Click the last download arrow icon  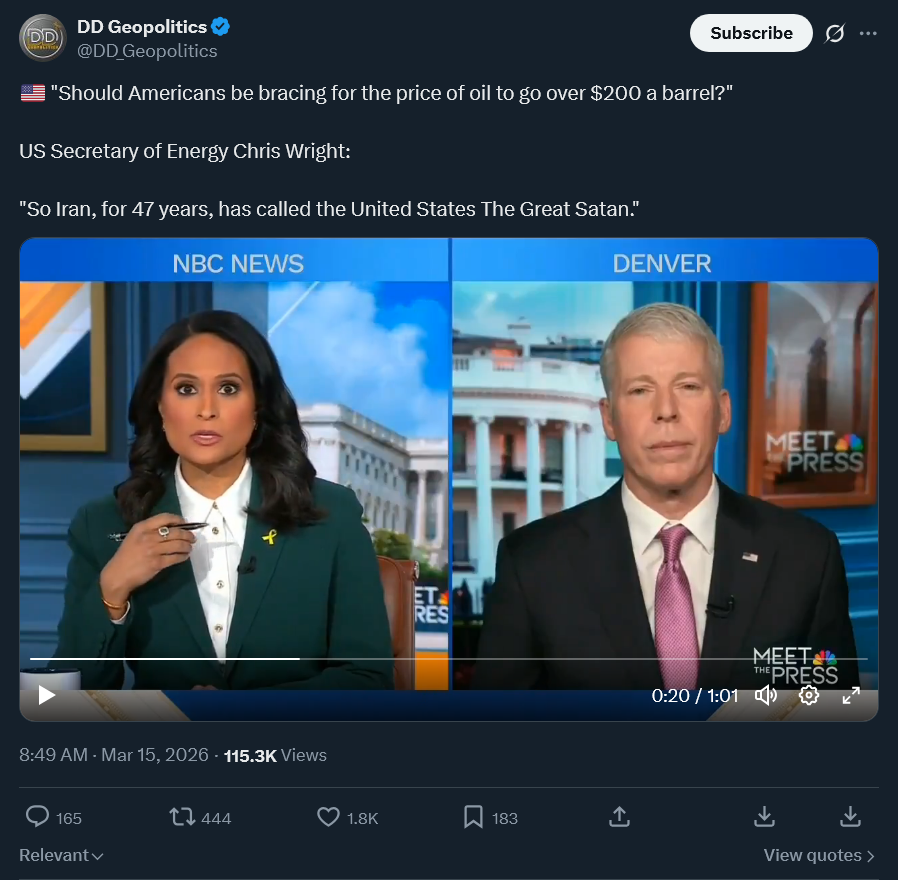coord(850,817)
